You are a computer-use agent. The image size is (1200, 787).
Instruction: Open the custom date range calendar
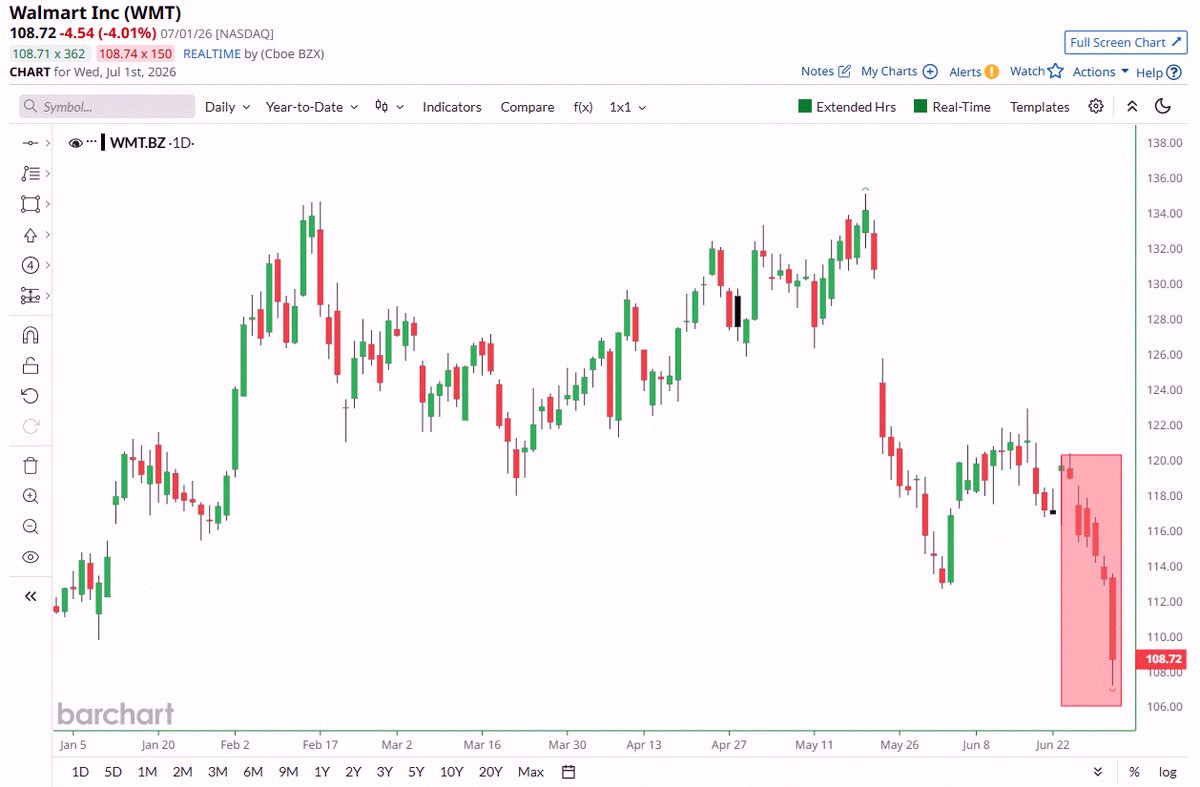(x=568, y=772)
